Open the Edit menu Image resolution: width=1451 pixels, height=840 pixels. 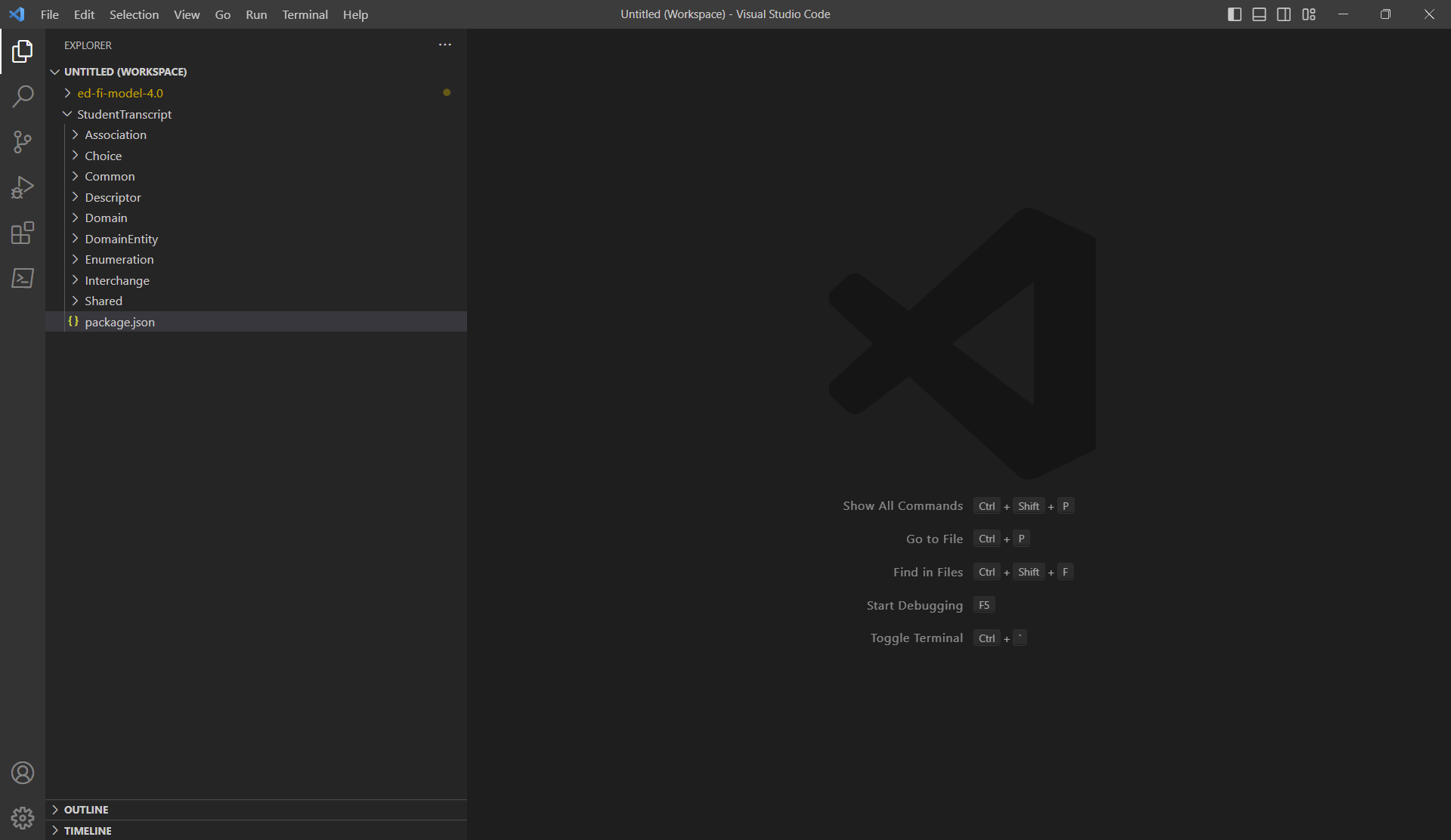click(84, 14)
